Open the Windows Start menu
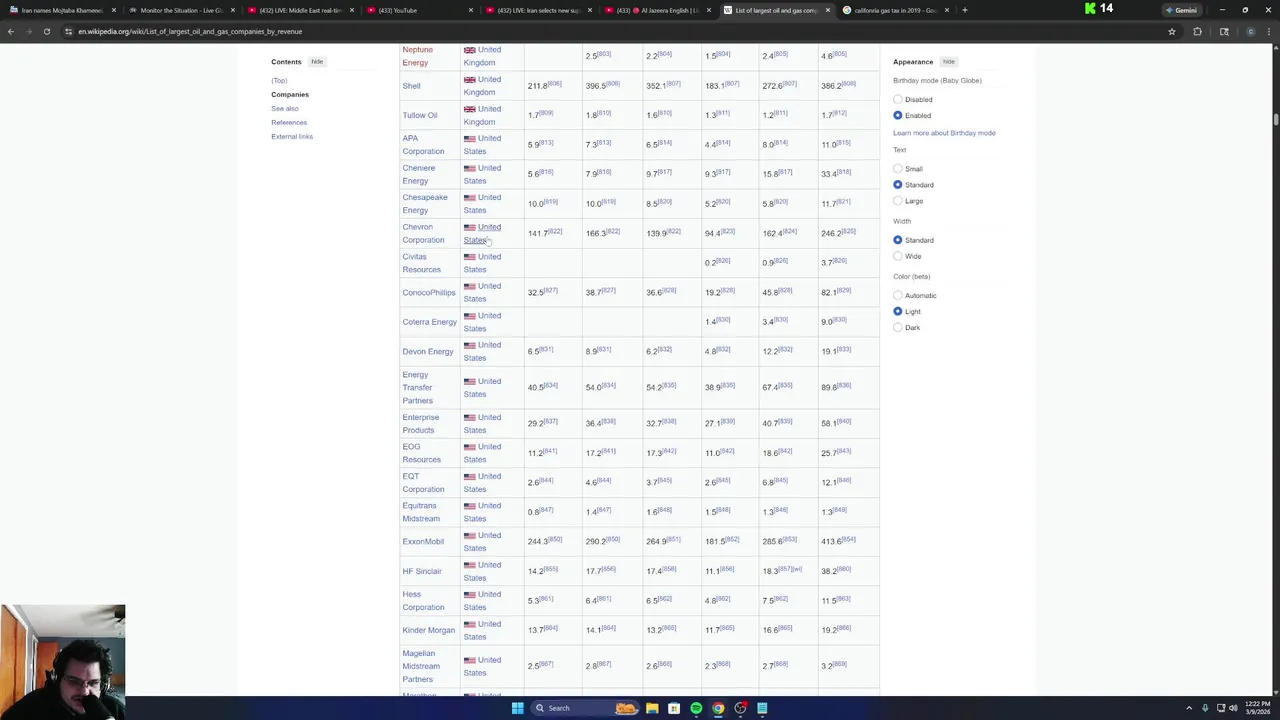This screenshot has height=720, width=1280. (517, 708)
